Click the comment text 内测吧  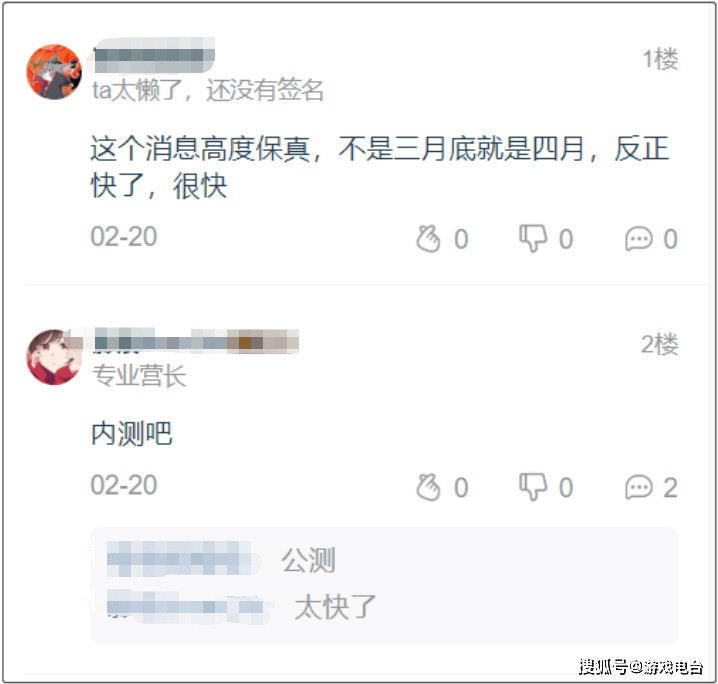[131, 433]
